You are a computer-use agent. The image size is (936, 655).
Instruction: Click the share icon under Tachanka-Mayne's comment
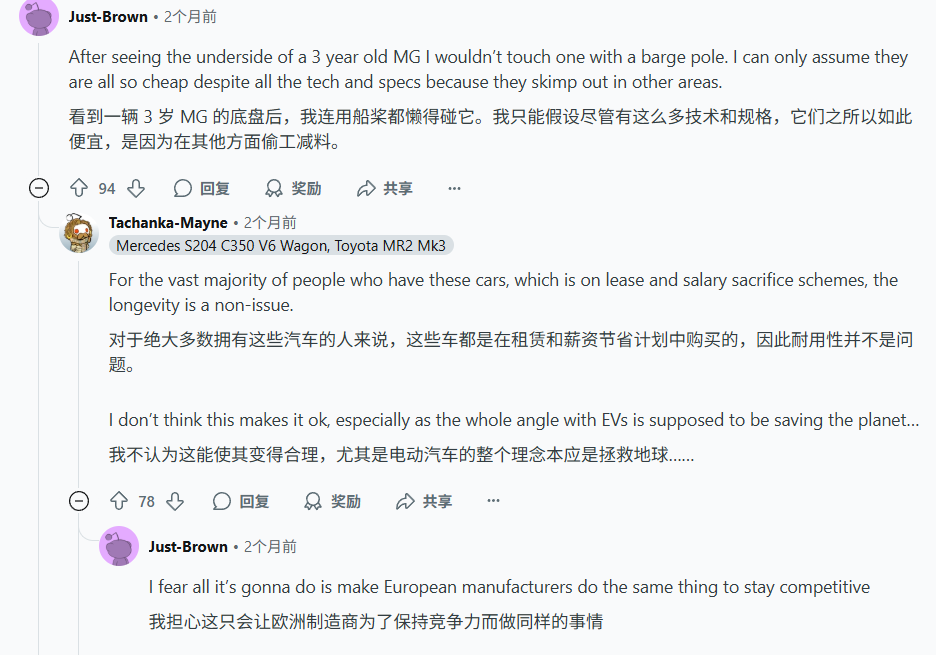405,501
